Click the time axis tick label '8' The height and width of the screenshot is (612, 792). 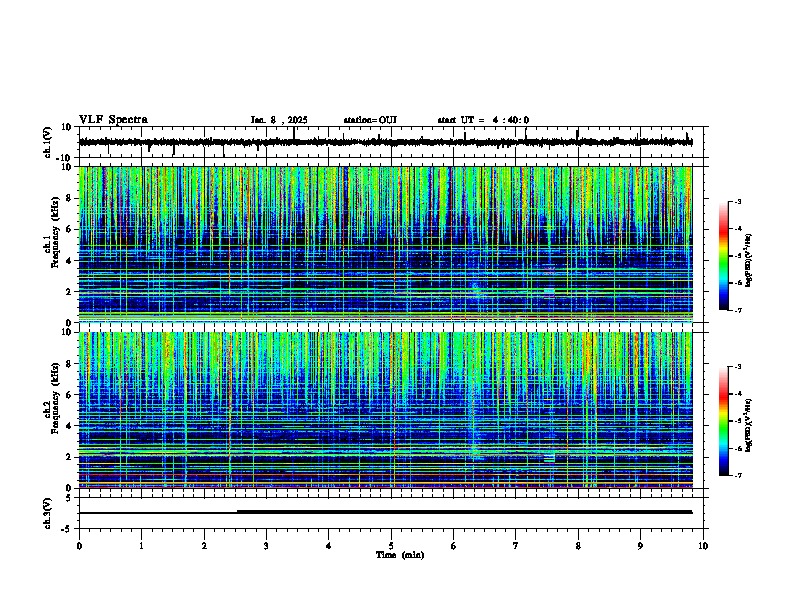[x=578, y=546]
